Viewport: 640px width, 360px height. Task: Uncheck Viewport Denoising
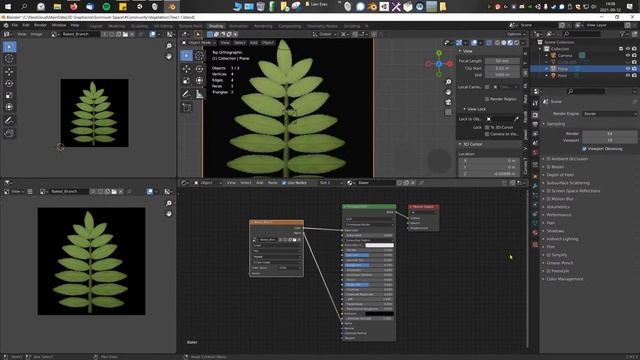click(x=584, y=149)
